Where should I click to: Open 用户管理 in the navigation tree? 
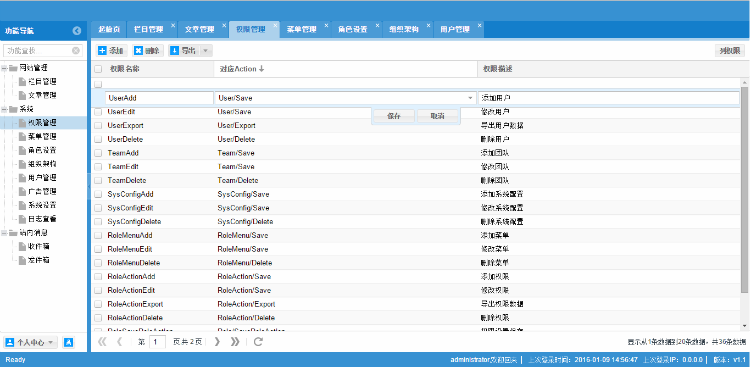click(x=42, y=178)
